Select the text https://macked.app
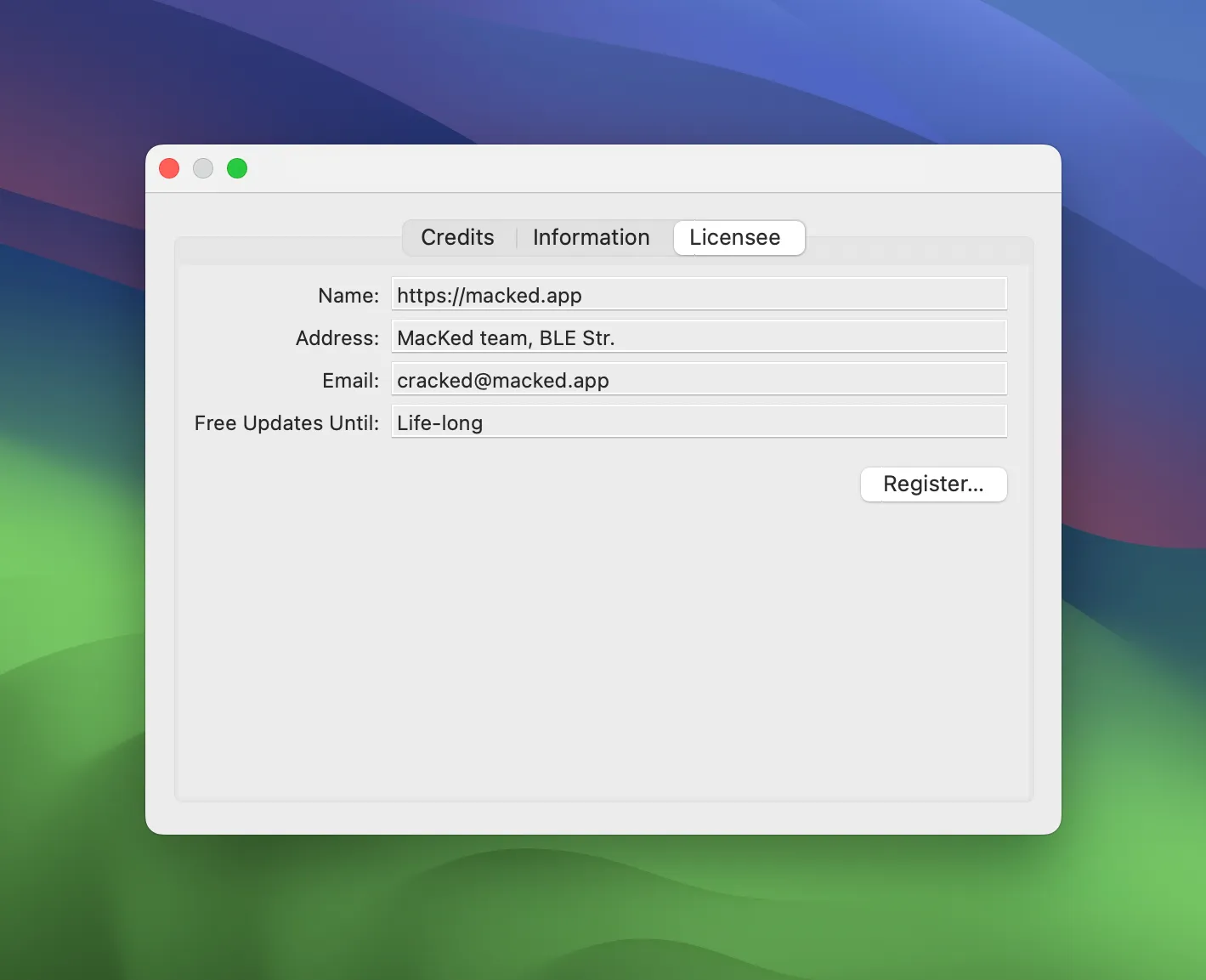 pos(489,295)
